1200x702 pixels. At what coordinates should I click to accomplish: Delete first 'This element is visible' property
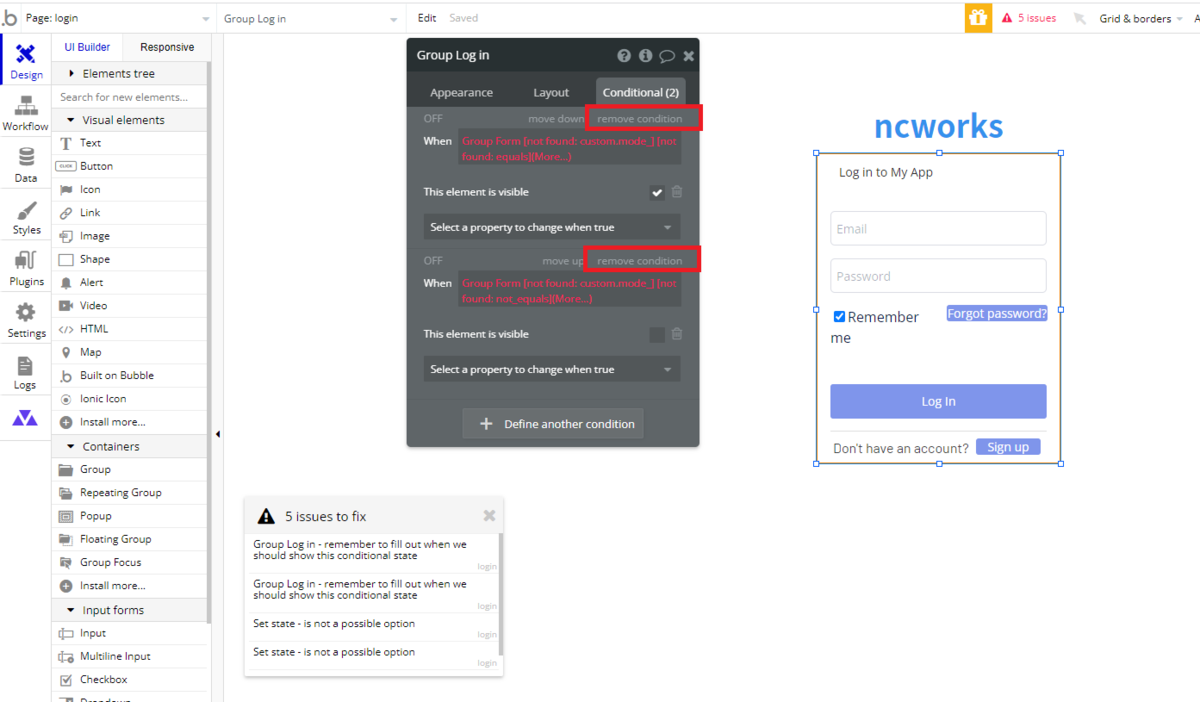pos(677,192)
